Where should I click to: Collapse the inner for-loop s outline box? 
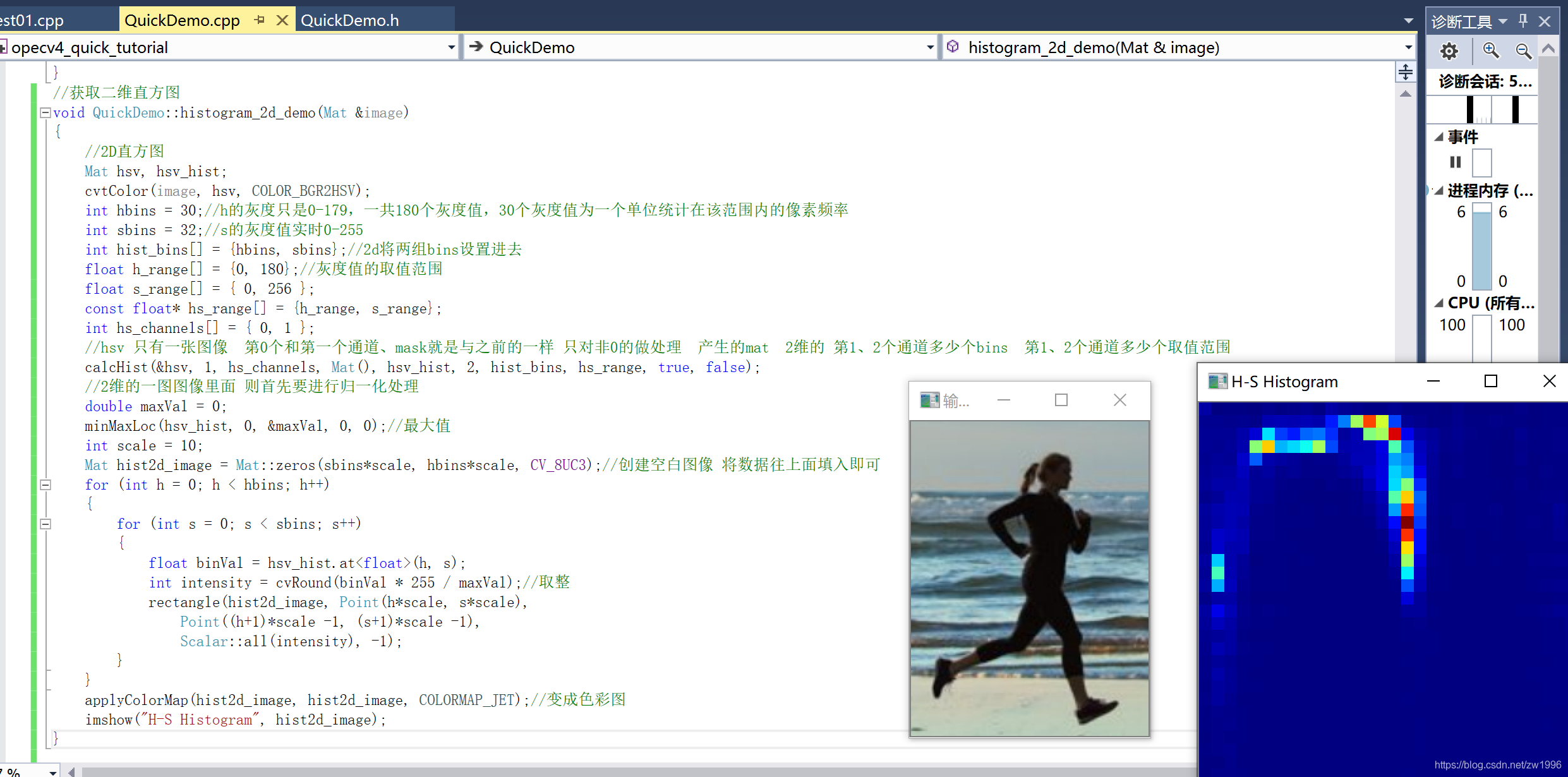[45, 524]
